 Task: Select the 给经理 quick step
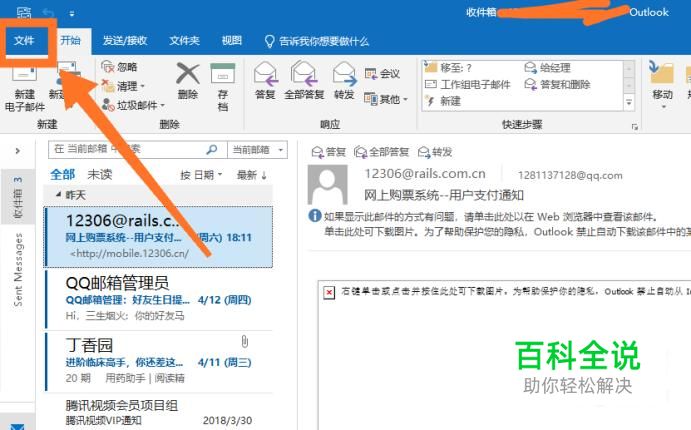point(548,67)
